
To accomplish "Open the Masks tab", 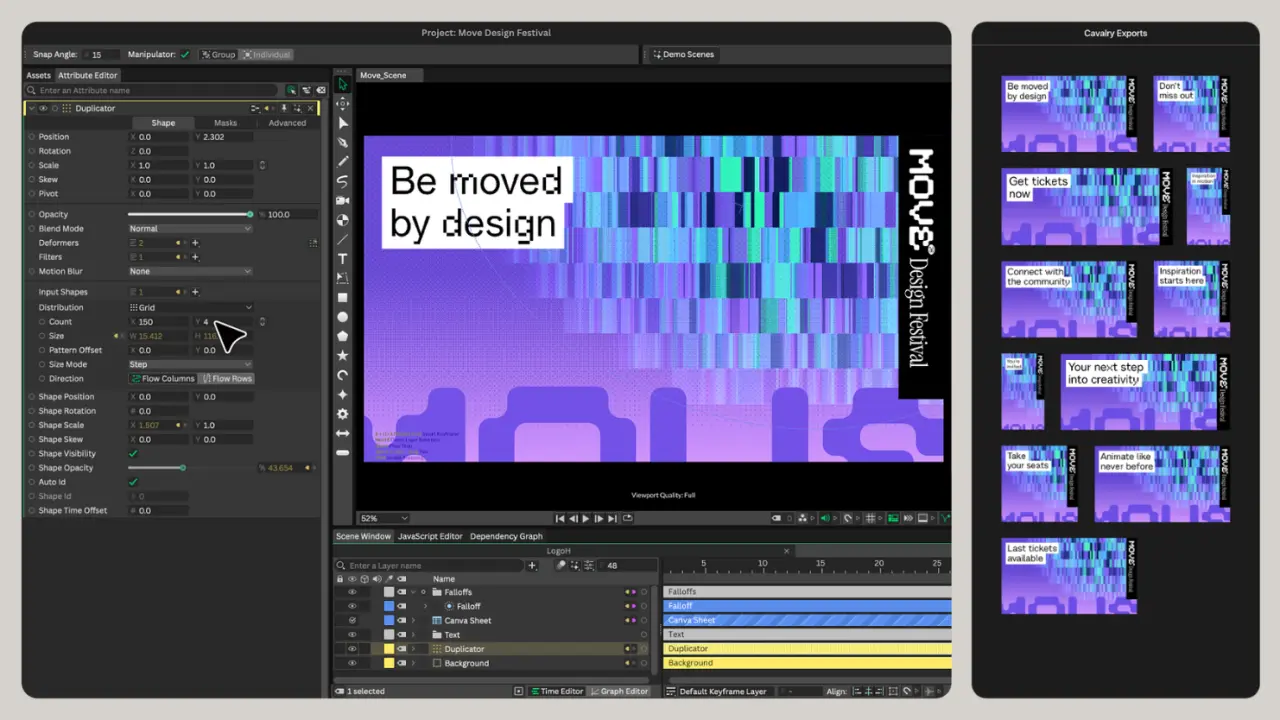I will [x=225, y=123].
